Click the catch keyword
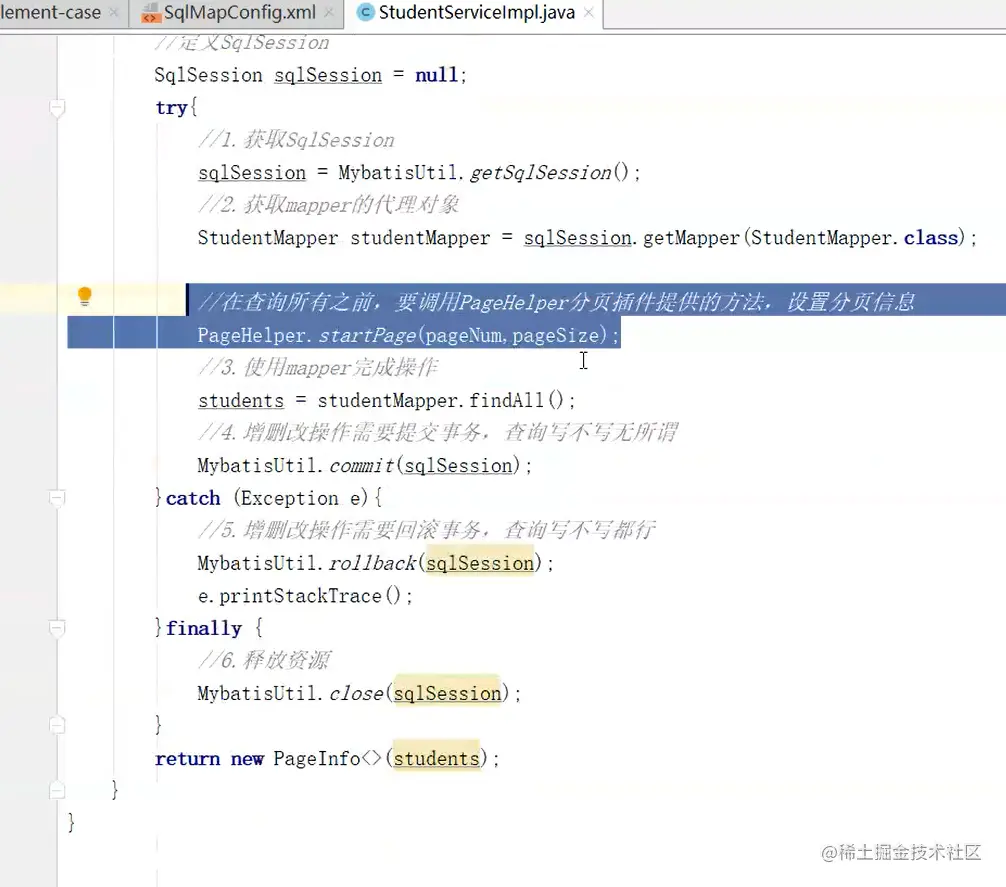Image resolution: width=1006 pixels, height=887 pixels. [192, 498]
